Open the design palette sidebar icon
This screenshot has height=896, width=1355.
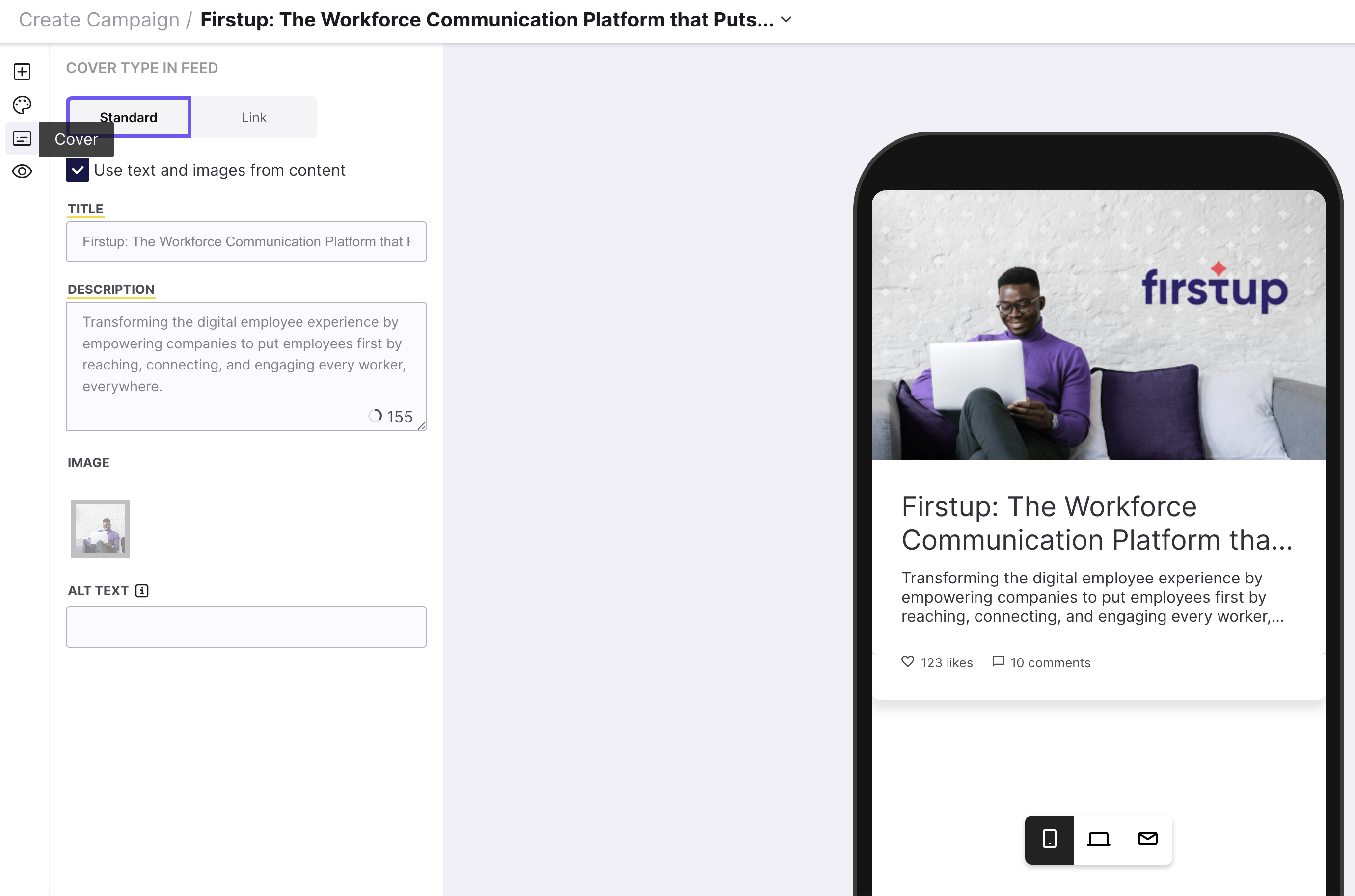pyautogui.click(x=22, y=105)
